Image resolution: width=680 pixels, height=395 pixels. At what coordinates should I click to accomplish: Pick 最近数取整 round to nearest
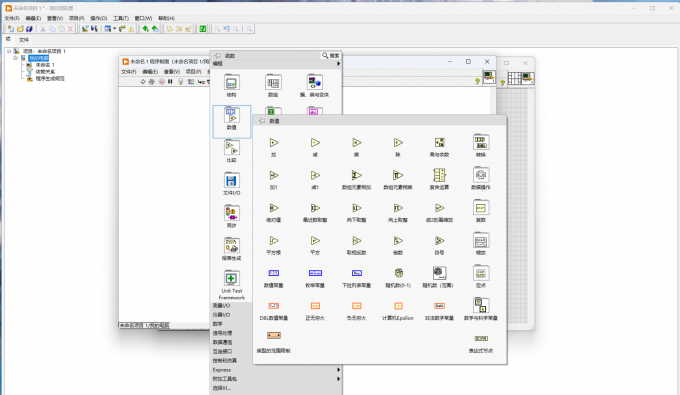[x=315, y=208]
